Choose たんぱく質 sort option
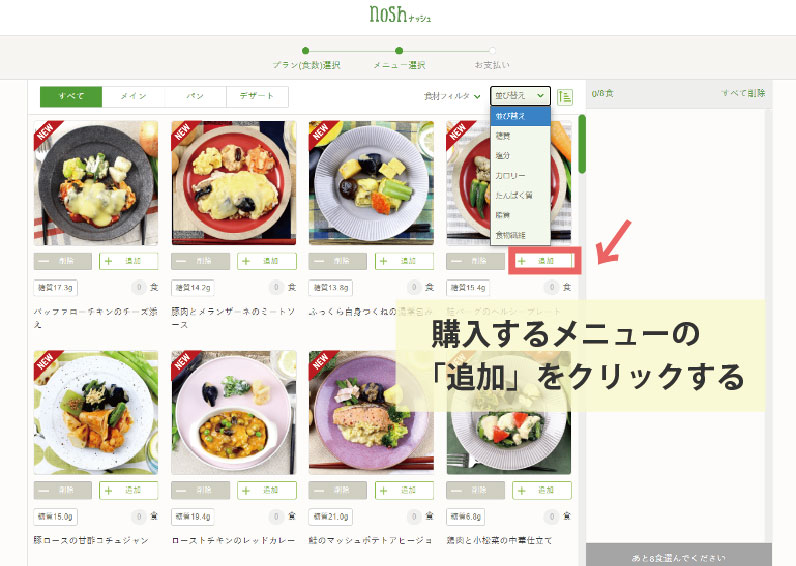 tap(520, 195)
